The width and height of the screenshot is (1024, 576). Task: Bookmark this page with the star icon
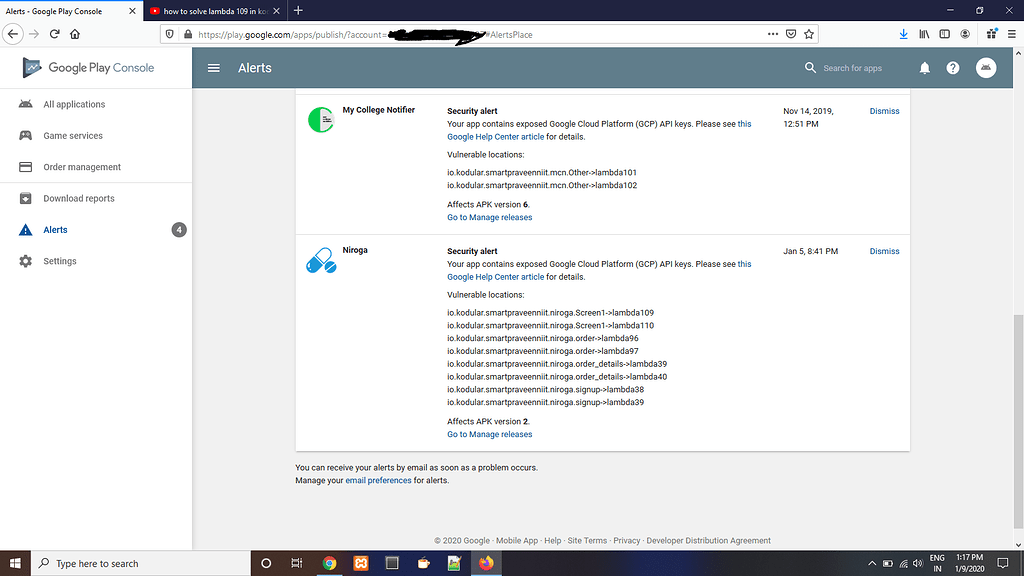click(x=808, y=34)
